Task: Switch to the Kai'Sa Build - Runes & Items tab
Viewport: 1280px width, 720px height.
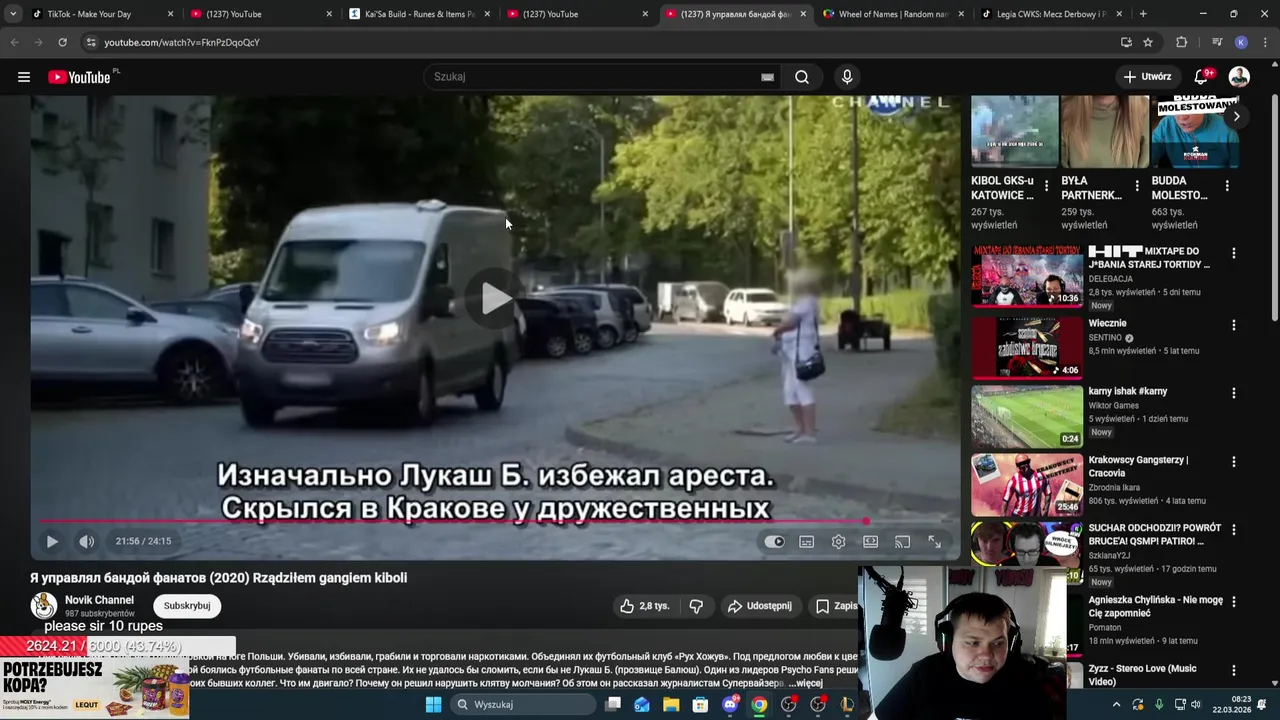Action: [x=420, y=14]
